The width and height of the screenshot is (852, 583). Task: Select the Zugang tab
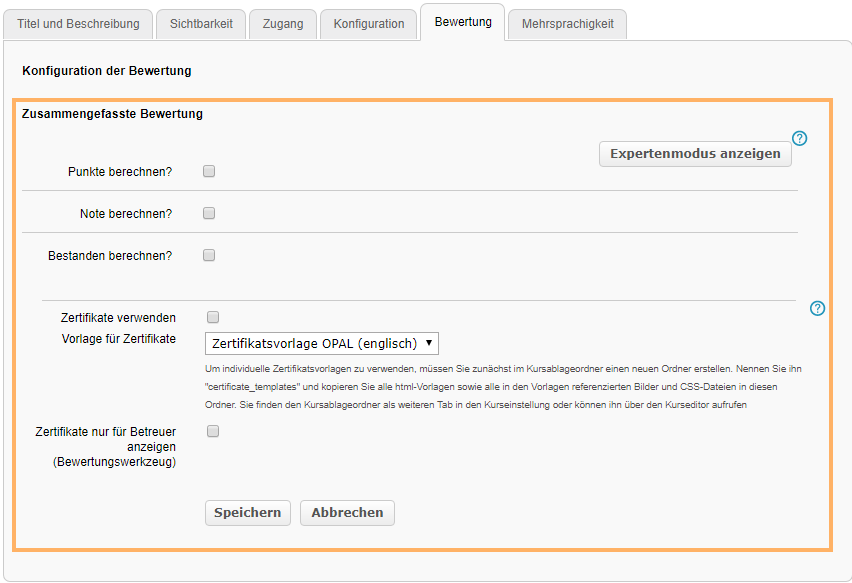click(x=282, y=23)
